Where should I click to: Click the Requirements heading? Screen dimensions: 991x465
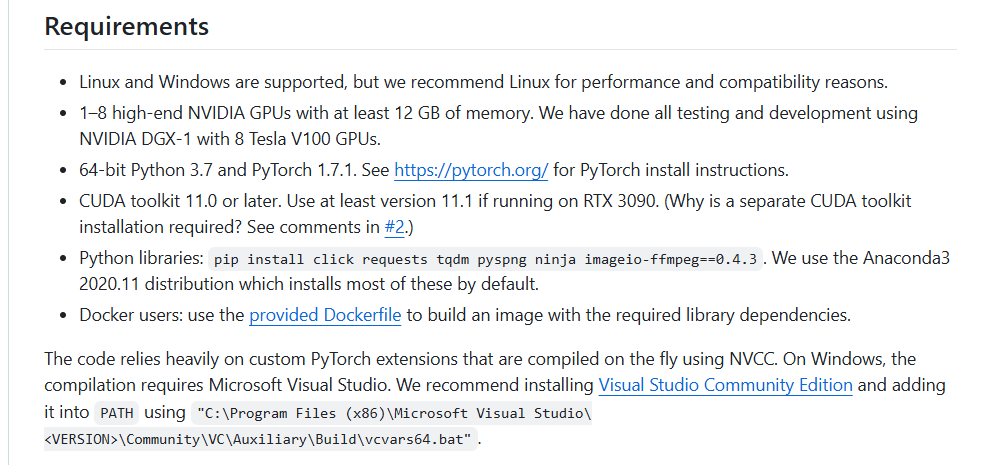(x=126, y=27)
